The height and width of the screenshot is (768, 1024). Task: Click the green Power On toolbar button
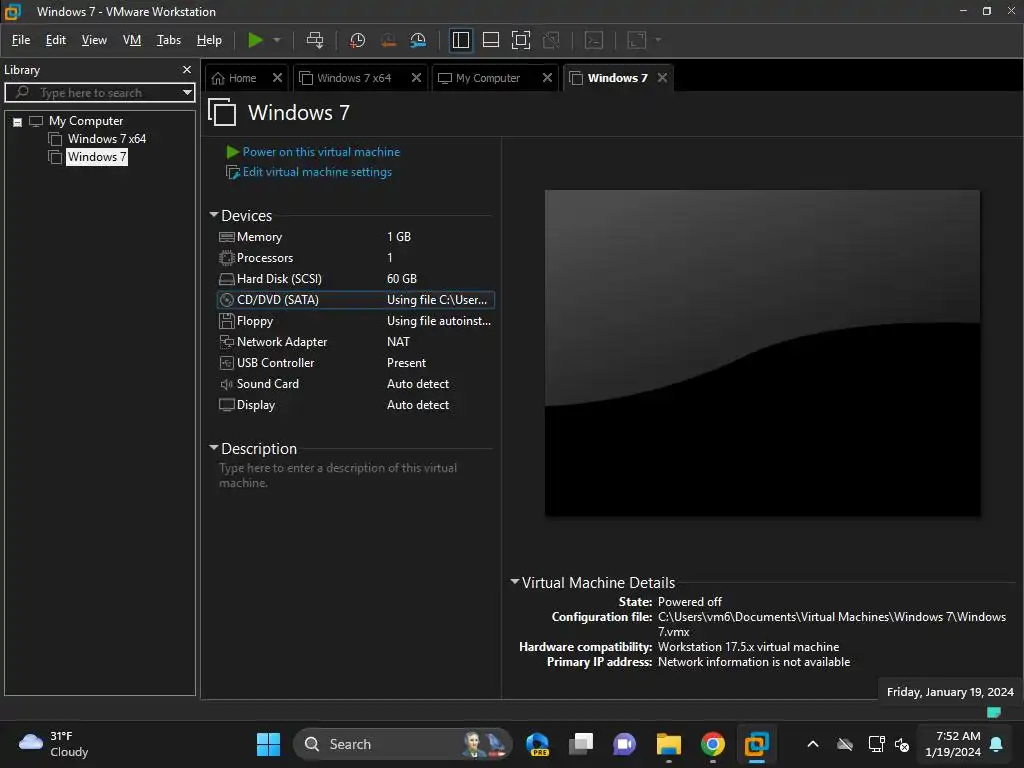(x=255, y=40)
